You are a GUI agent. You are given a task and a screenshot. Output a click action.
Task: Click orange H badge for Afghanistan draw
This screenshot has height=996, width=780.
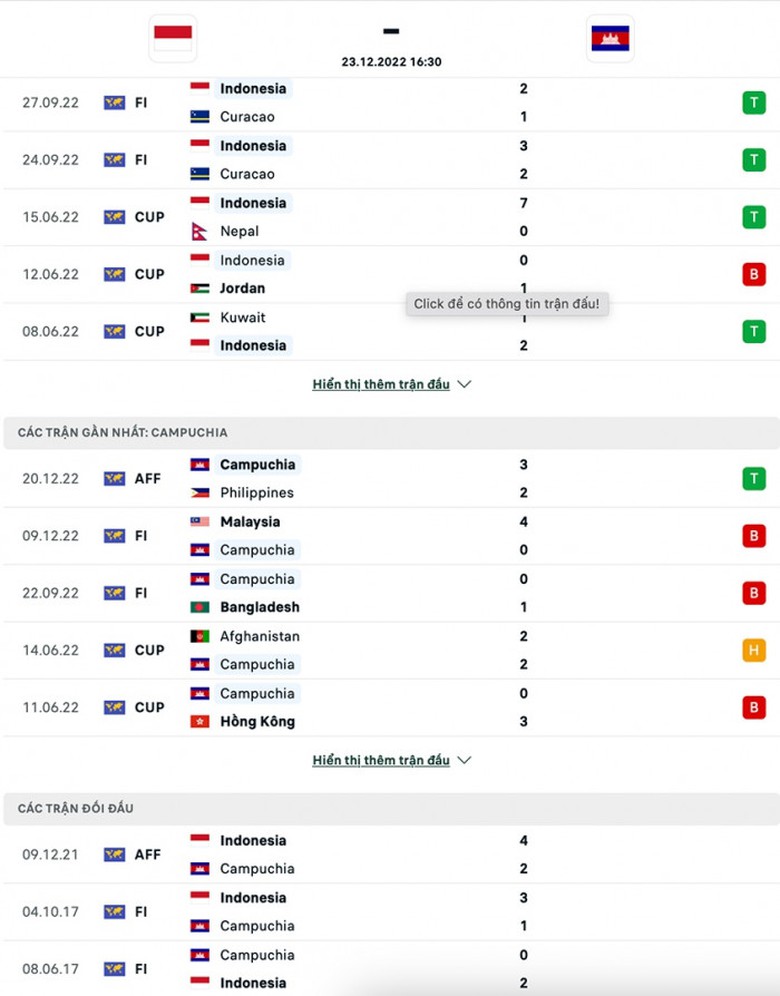[753, 650]
